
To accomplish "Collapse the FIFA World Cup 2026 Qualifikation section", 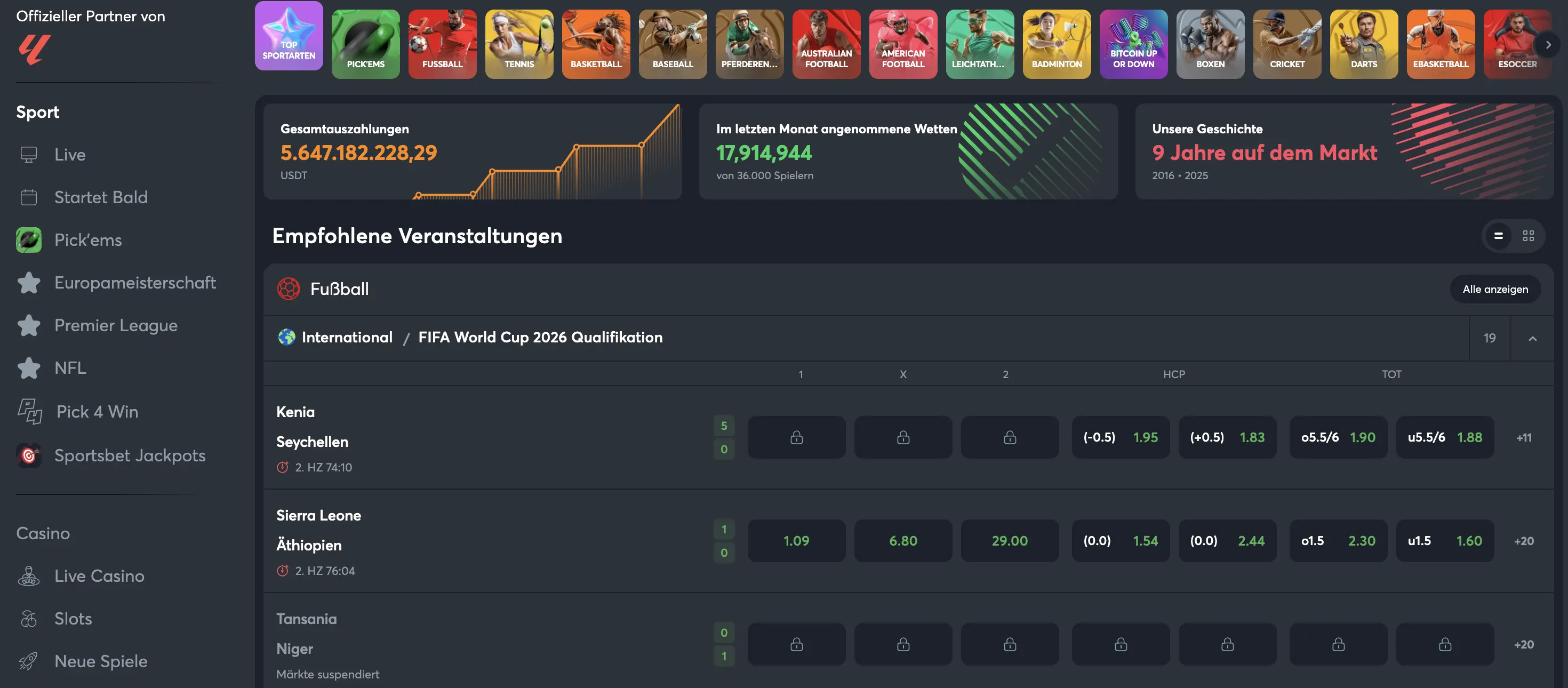I will [1532, 338].
